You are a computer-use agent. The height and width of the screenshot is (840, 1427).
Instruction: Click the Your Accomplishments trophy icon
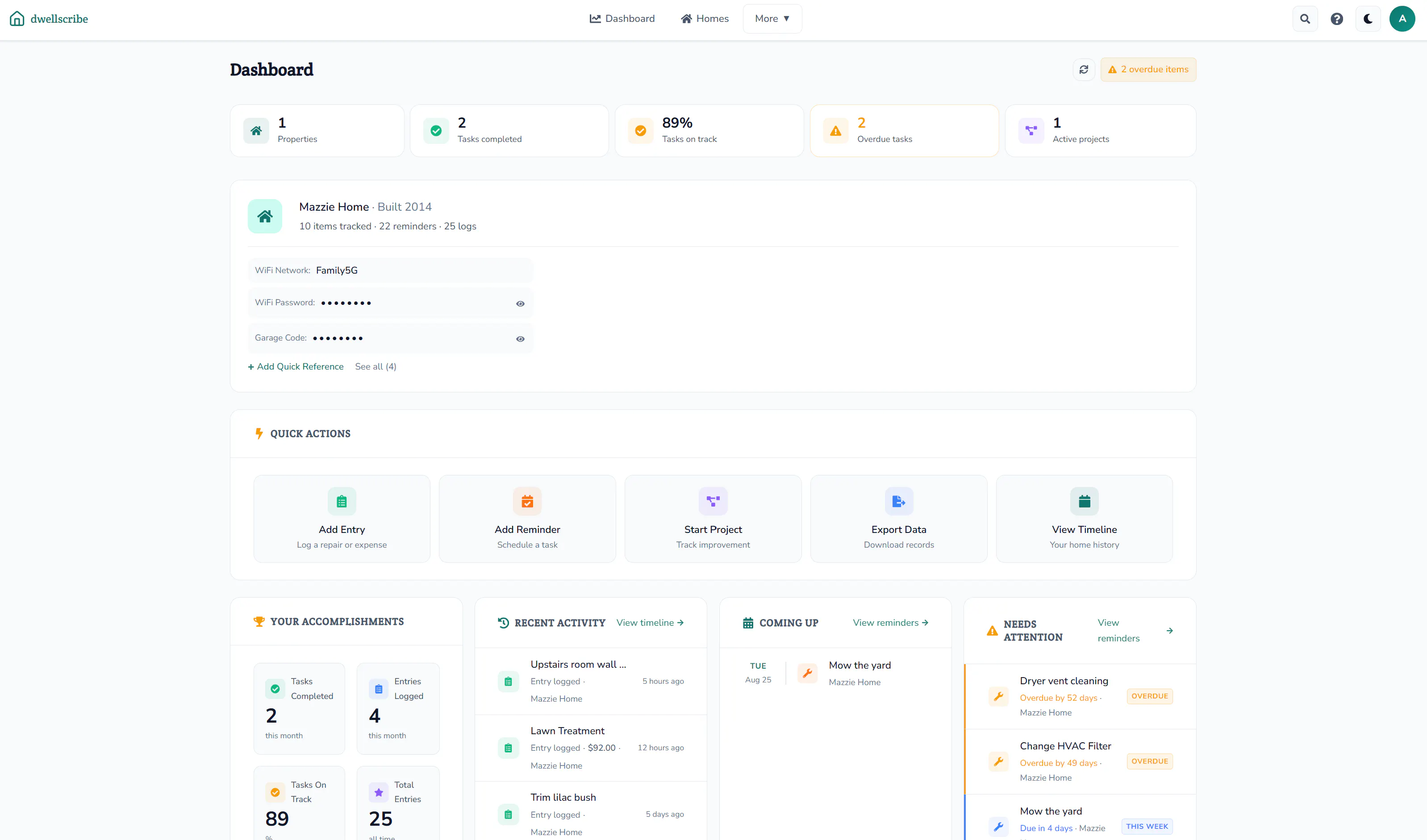[259, 621]
